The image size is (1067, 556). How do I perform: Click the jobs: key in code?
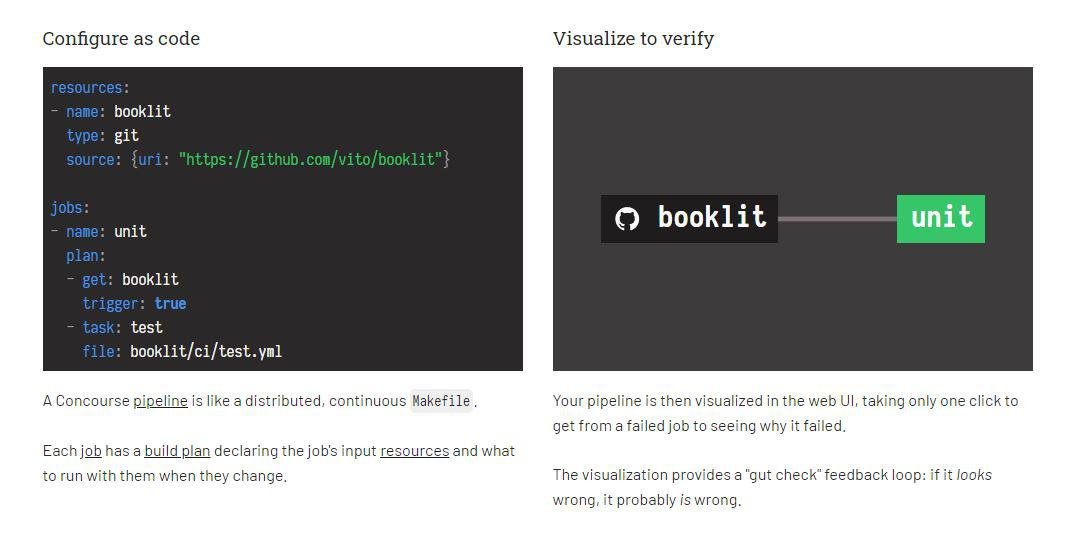(70, 208)
